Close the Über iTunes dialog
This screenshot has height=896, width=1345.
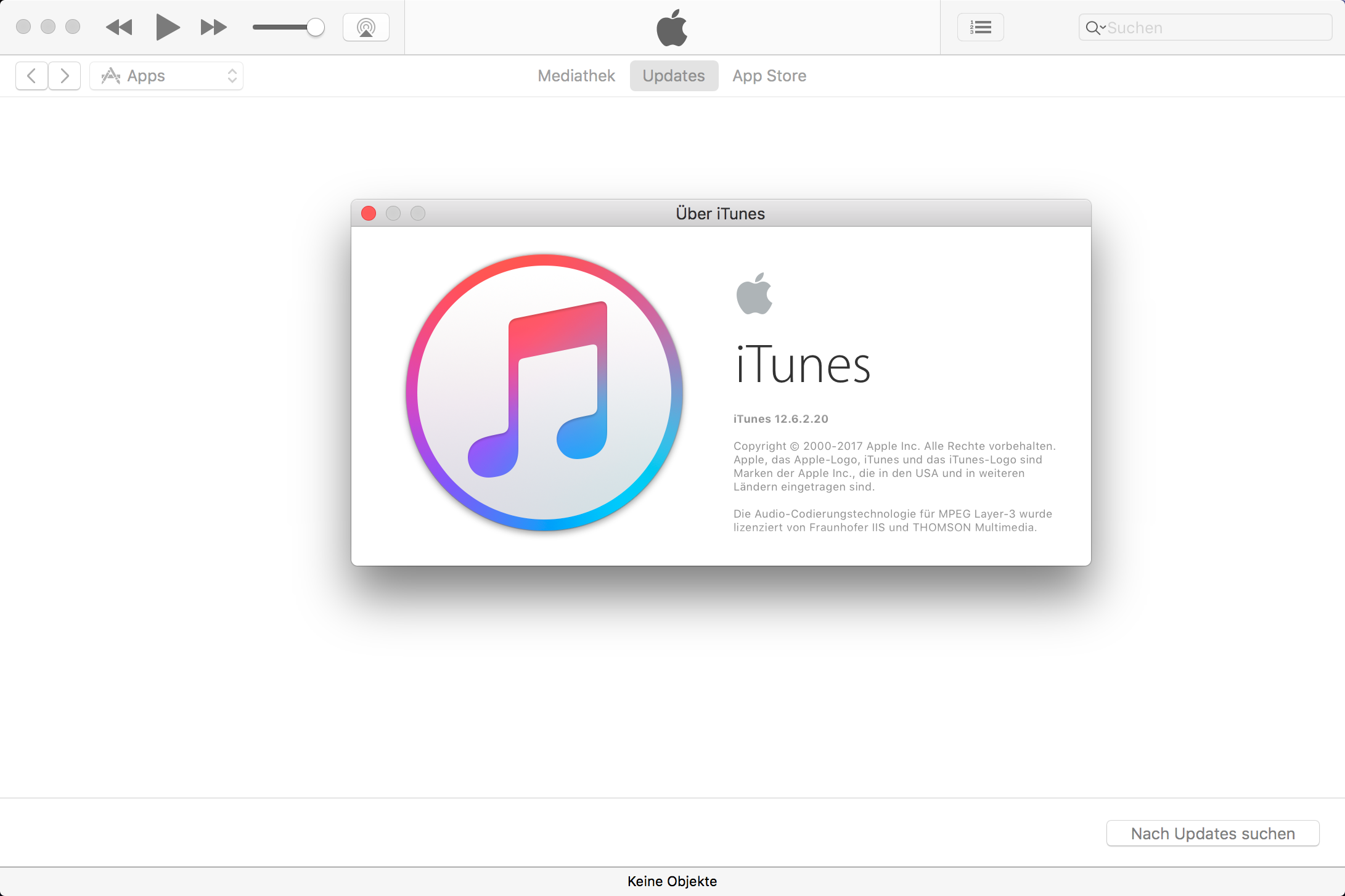point(369,213)
